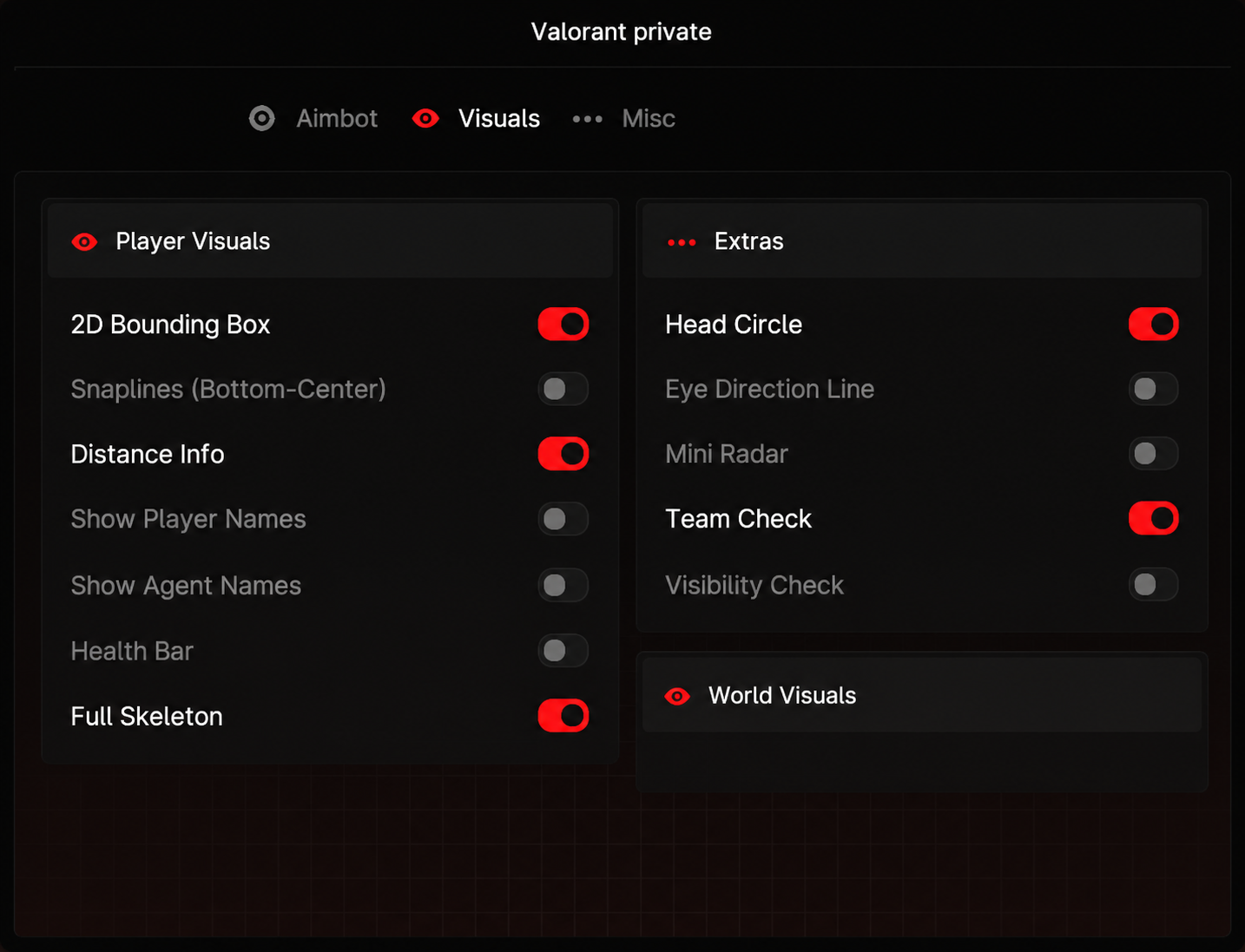
Task: Switch off the Team Check toggle
Action: (1153, 518)
